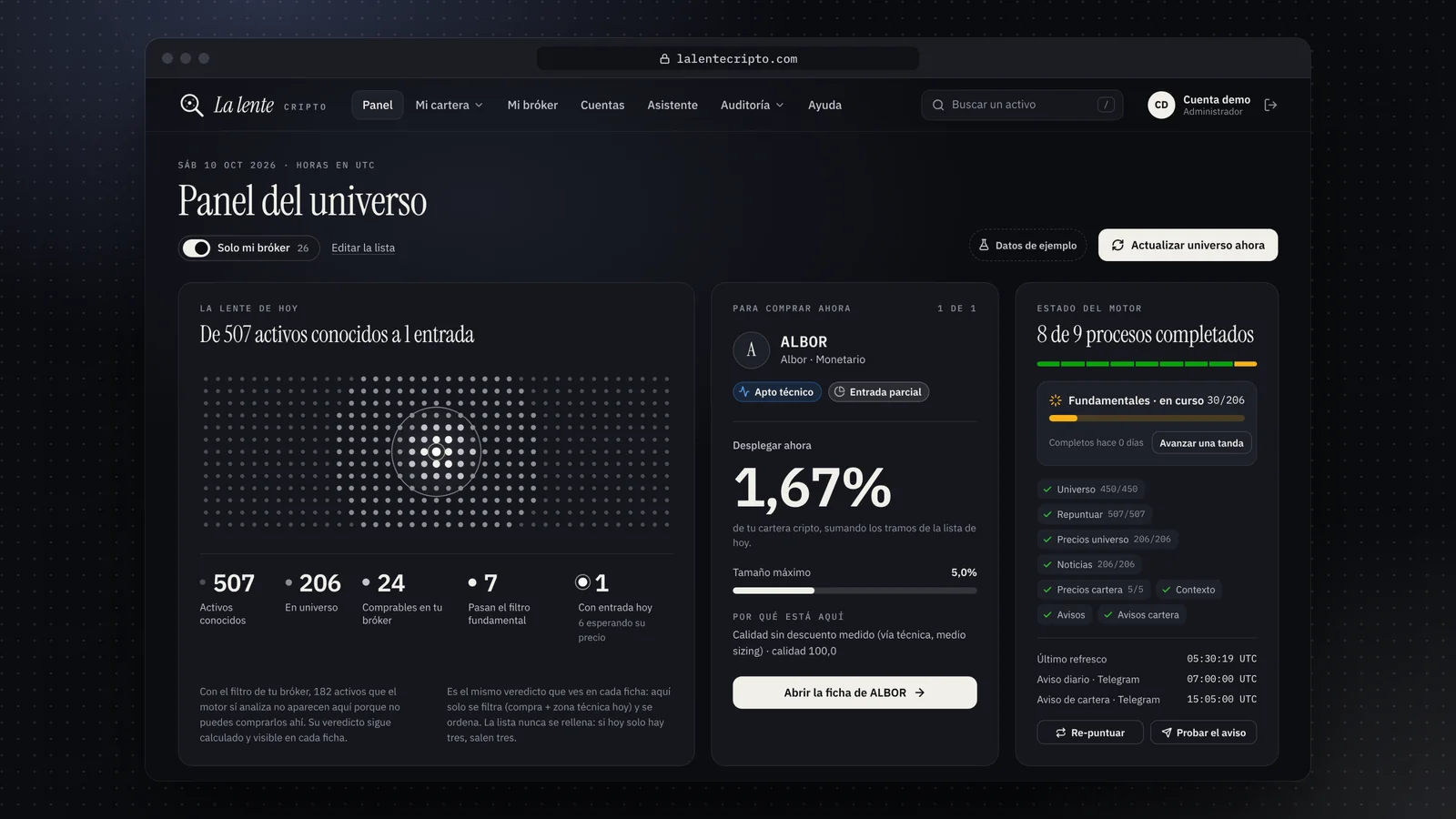Open the Panel tab
1456x819 pixels.
click(378, 106)
